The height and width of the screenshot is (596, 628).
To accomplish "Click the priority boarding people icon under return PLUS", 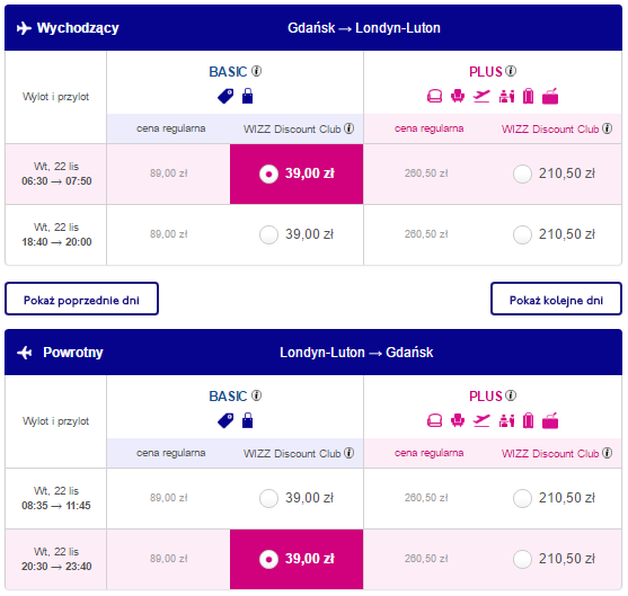I will 507,421.
